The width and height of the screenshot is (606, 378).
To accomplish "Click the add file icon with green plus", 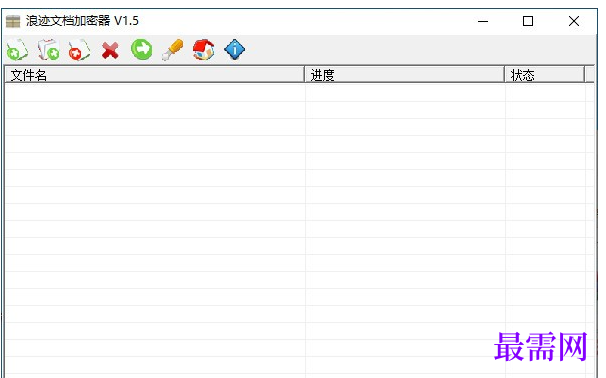I will coord(17,50).
